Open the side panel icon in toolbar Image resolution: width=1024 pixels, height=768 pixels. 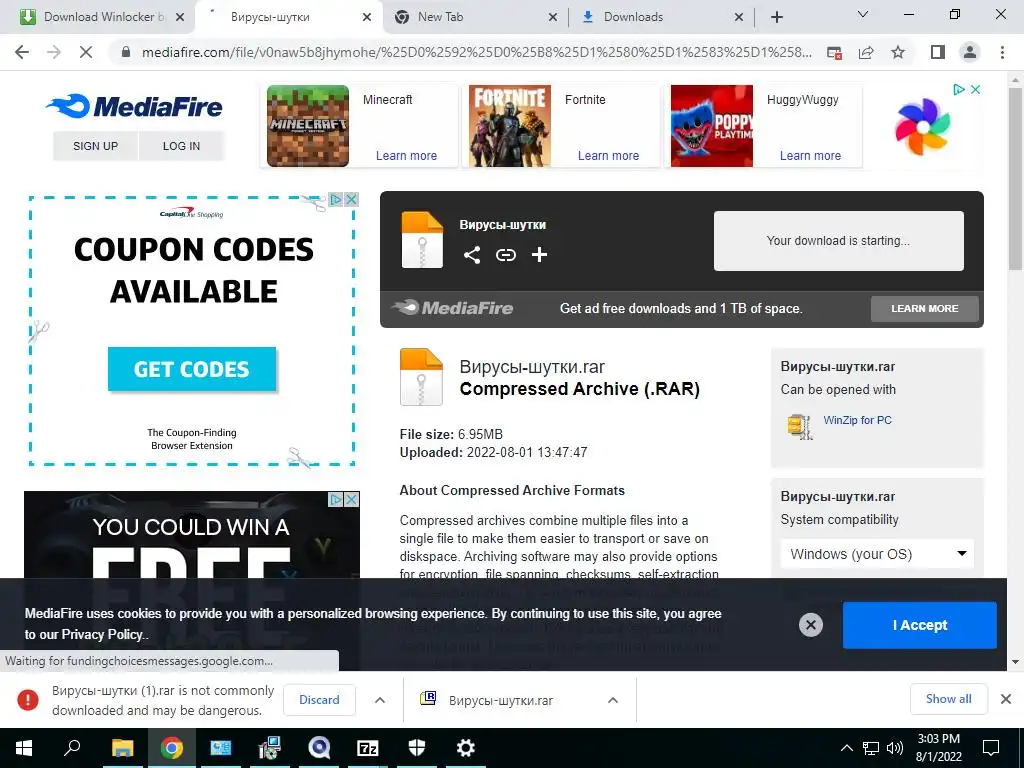(938, 52)
